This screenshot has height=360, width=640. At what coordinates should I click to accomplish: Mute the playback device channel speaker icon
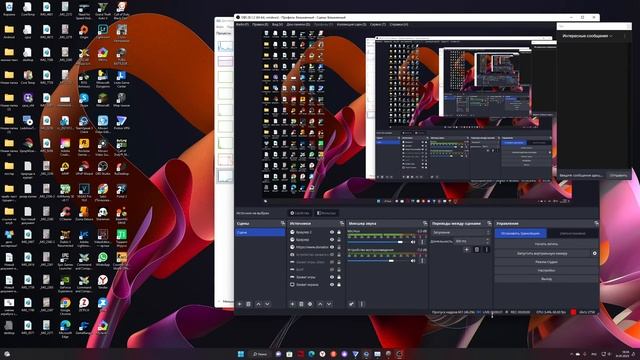pyautogui.click(x=413, y=260)
